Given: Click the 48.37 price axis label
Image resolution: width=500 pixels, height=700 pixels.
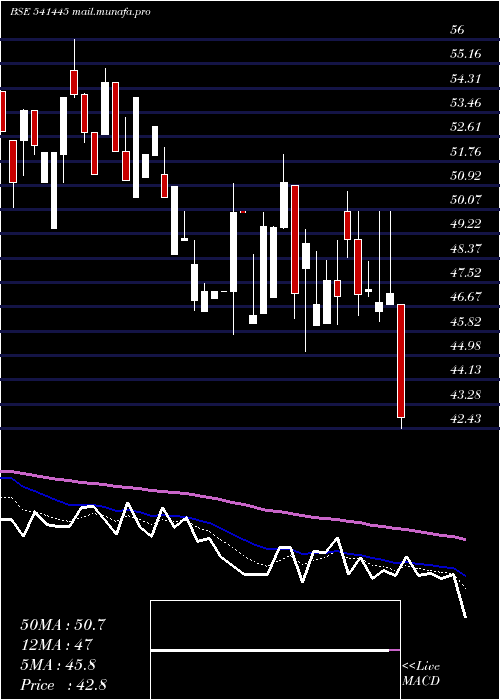Looking at the screenshot, I should (x=466, y=248).
